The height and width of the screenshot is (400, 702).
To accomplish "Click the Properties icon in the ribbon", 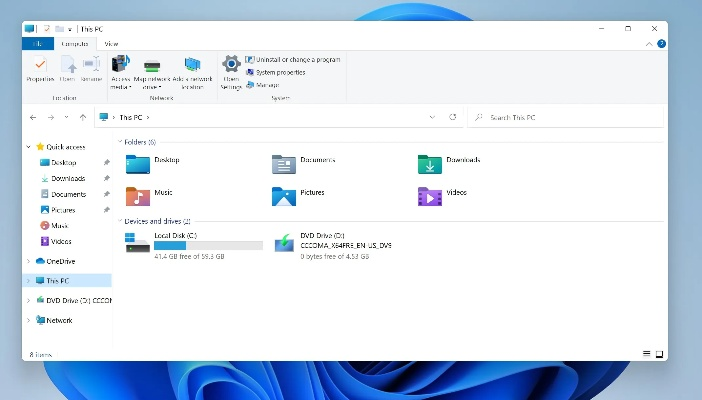I will click(40, 68).
